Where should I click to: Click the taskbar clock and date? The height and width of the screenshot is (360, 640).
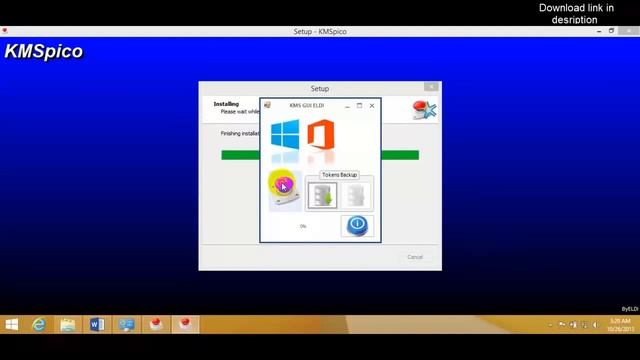(620, 325)
